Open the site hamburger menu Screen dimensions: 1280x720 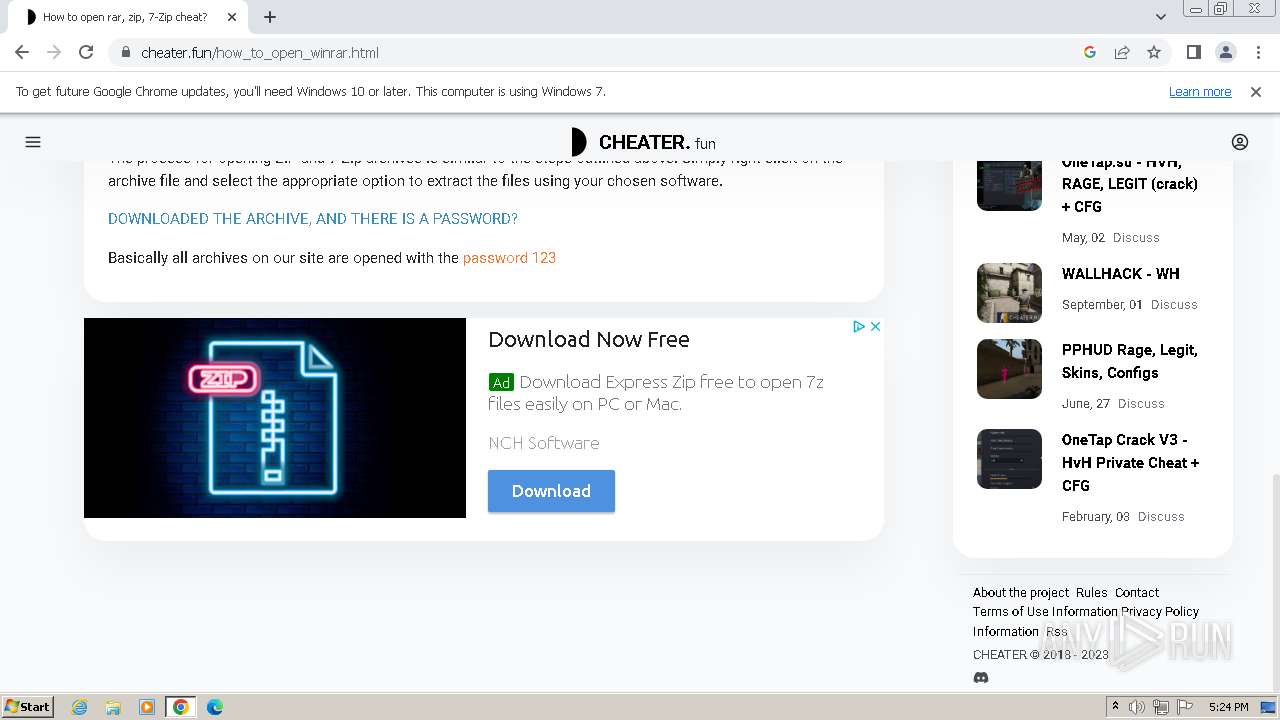33,142
